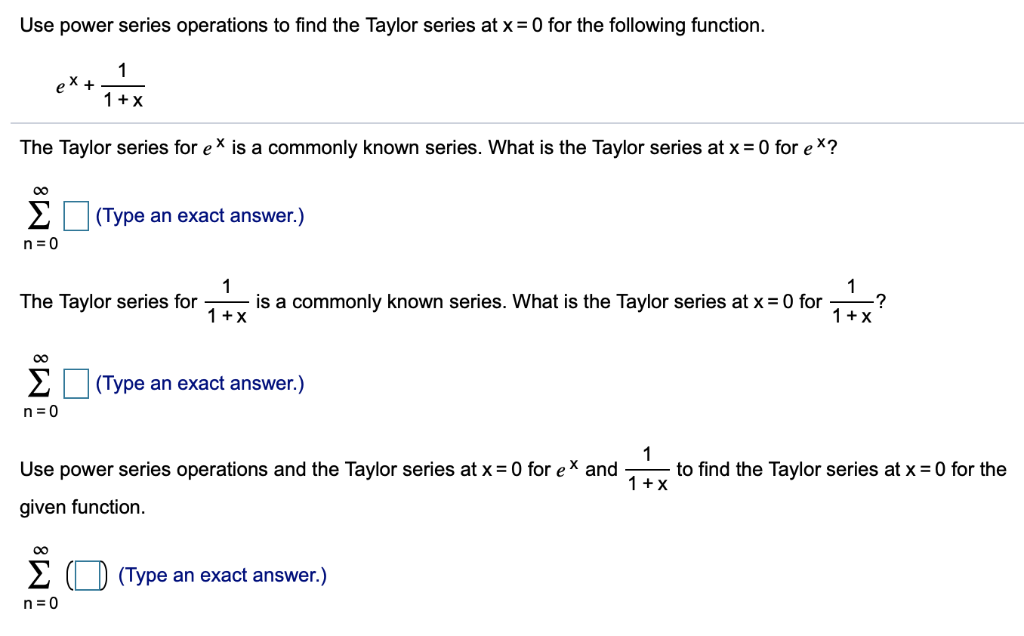Image resolution: width=1024 pixels, height=636 pixels.
Task: Select the answer box for 1/(1+x) series
Action: pos(75,382)
